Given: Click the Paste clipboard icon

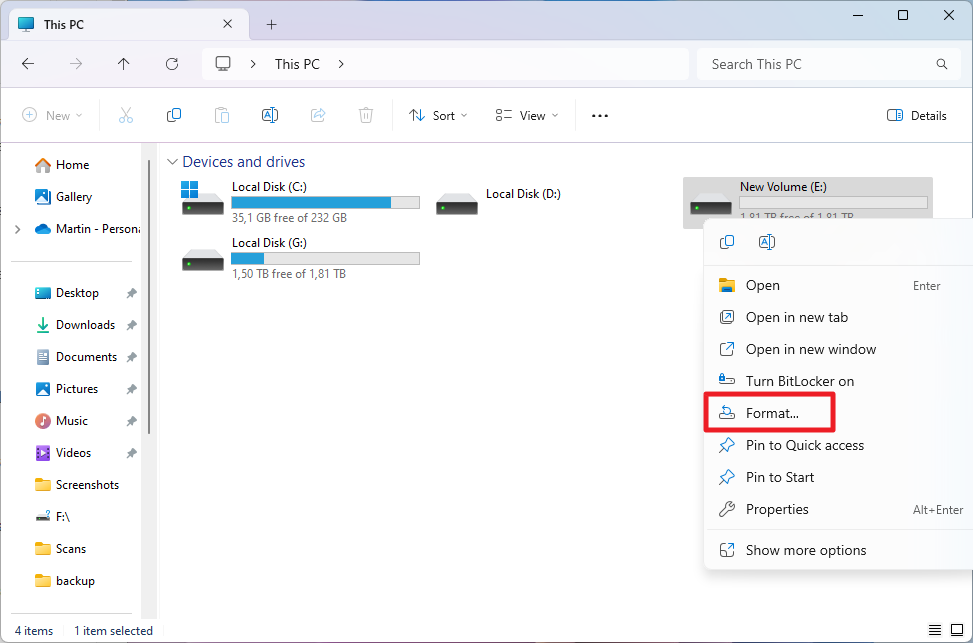Looking at the screenshot, I should click(x=222, y=115).
